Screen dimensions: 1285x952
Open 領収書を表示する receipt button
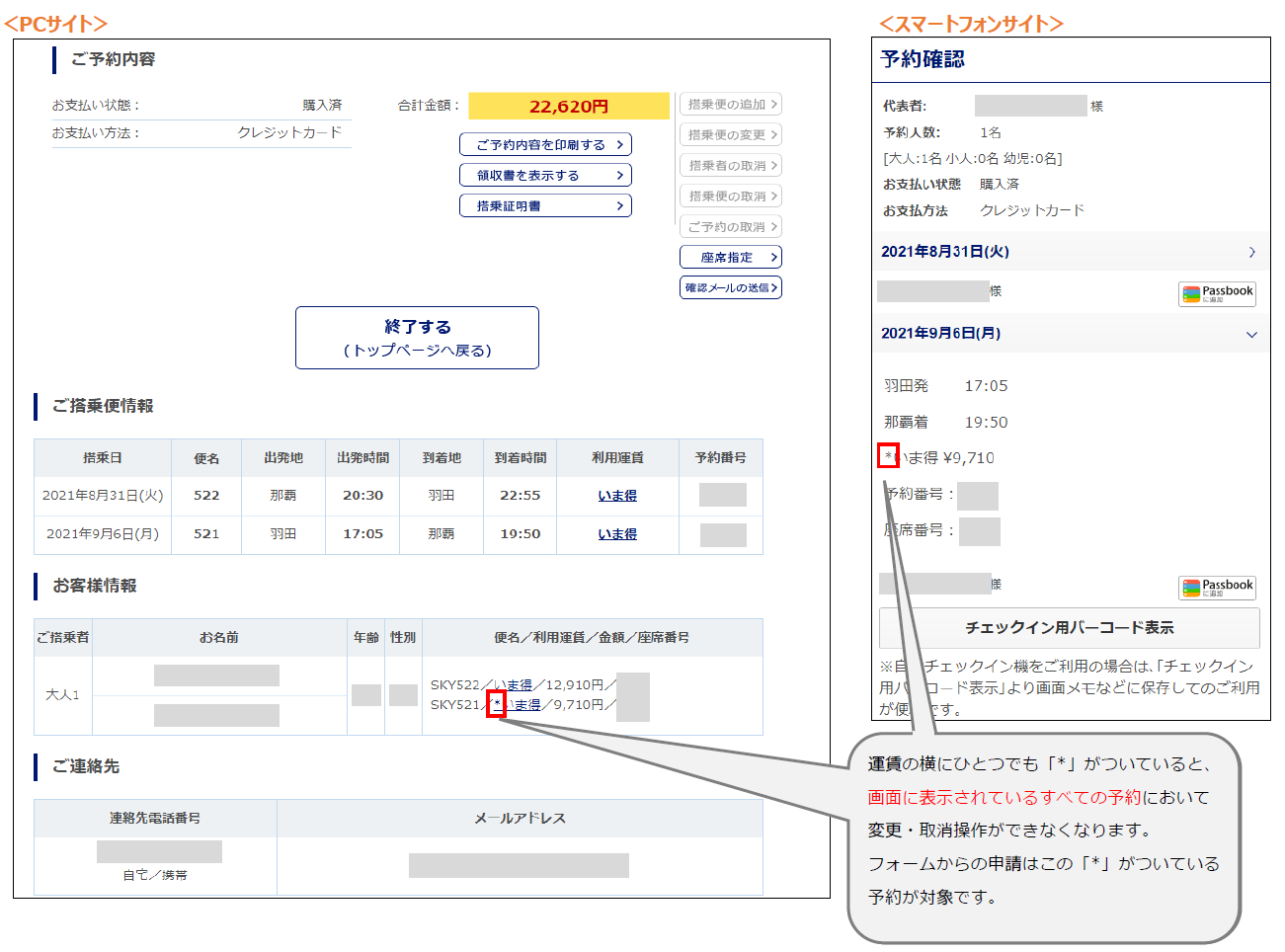545,175
